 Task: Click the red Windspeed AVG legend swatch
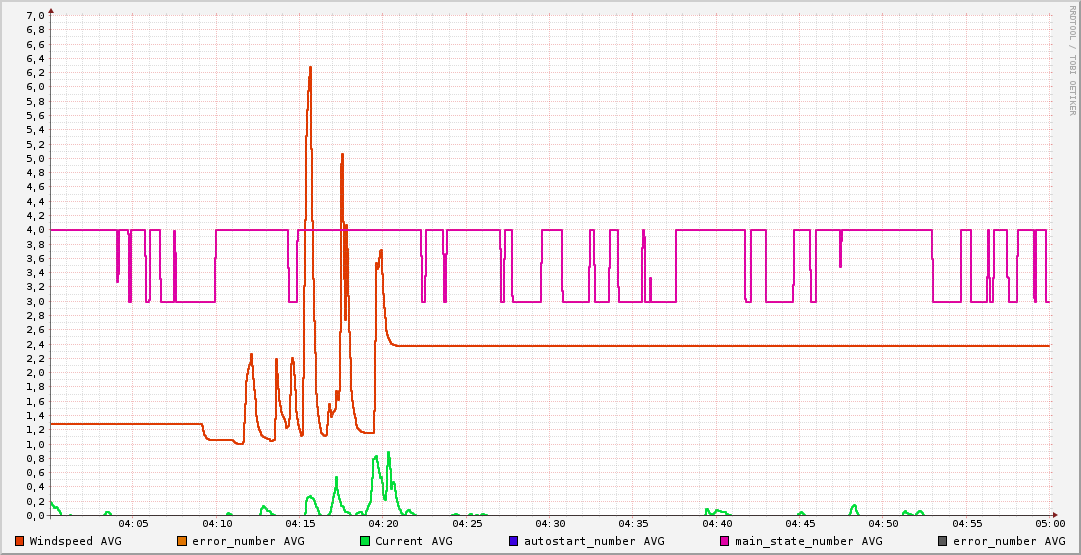pyautogui.click(x=20, y=541)
